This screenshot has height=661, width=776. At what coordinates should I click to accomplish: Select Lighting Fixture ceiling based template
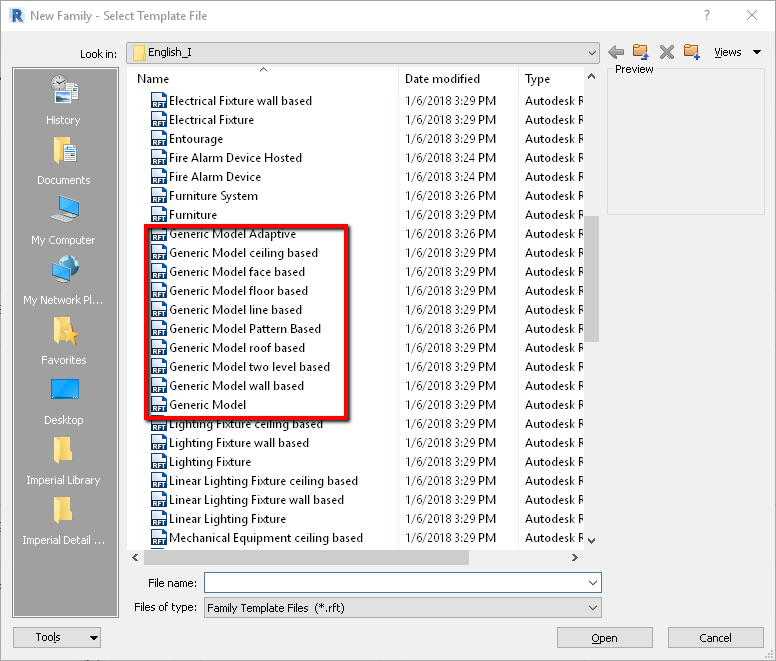(x=245, y=424)
